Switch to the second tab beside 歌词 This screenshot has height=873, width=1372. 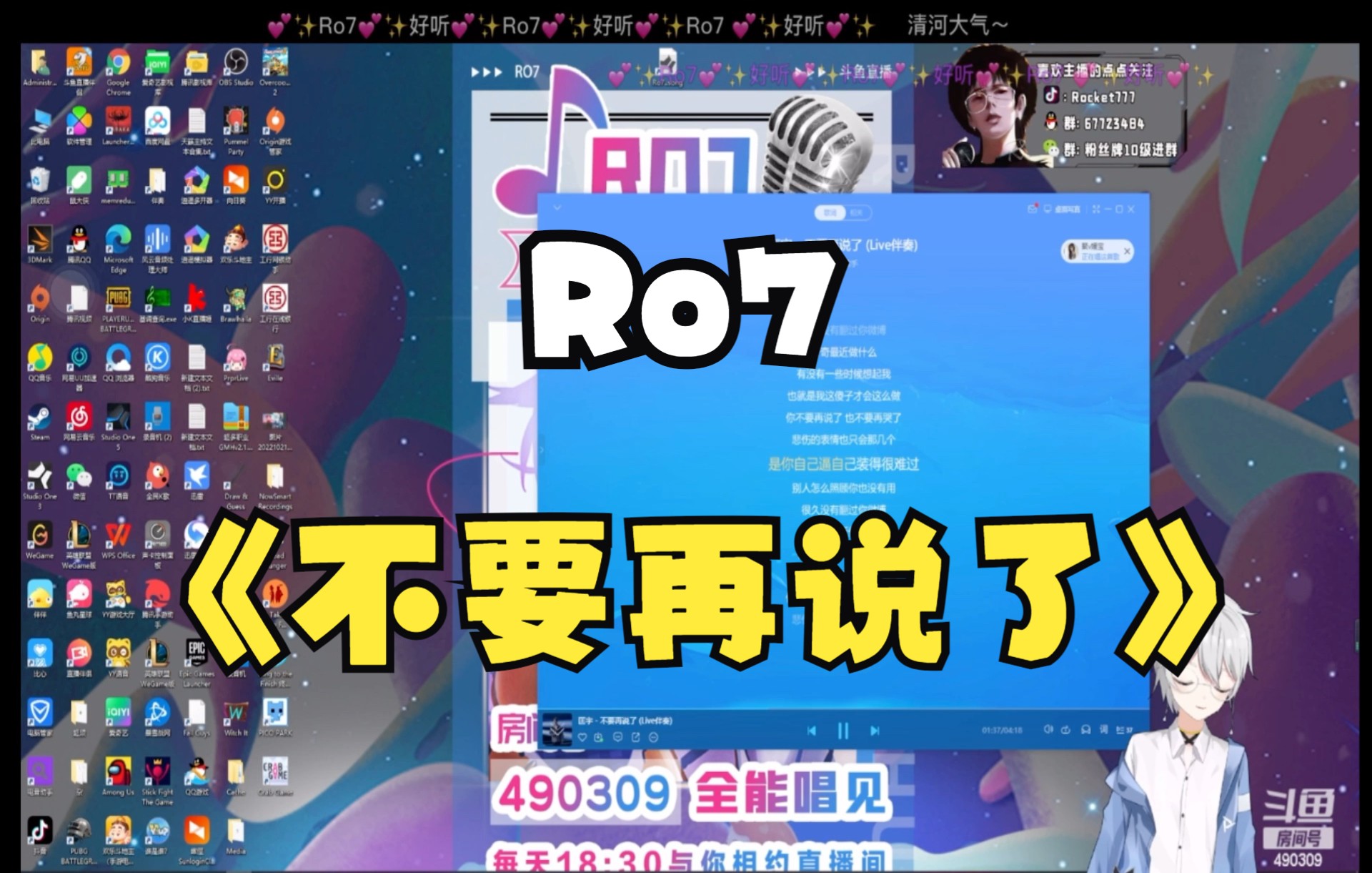pos(857,212)
